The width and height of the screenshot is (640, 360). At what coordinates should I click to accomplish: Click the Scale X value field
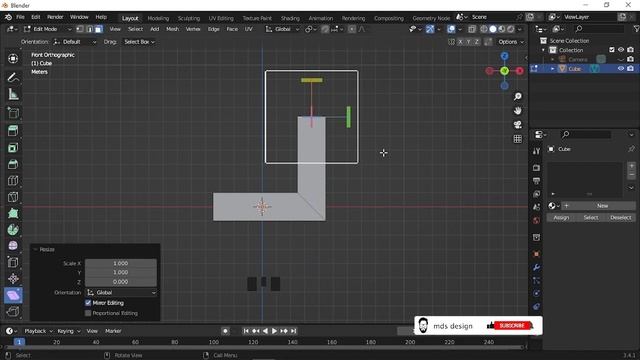click(x=121, y=263)
